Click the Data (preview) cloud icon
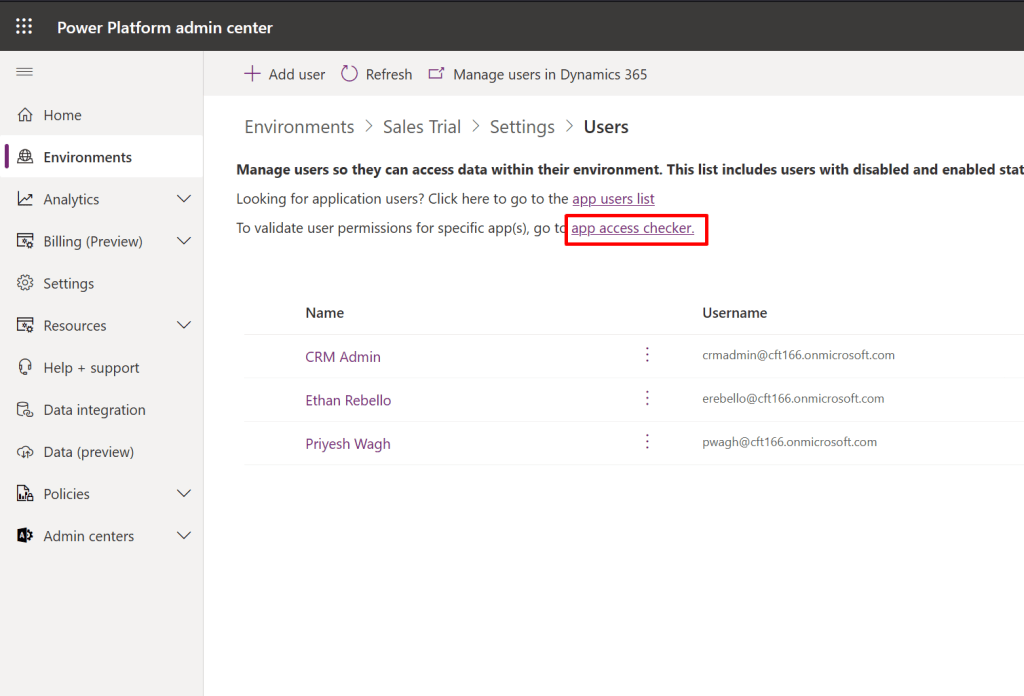This screenshot has height=696, width=1024. [25, 452]
